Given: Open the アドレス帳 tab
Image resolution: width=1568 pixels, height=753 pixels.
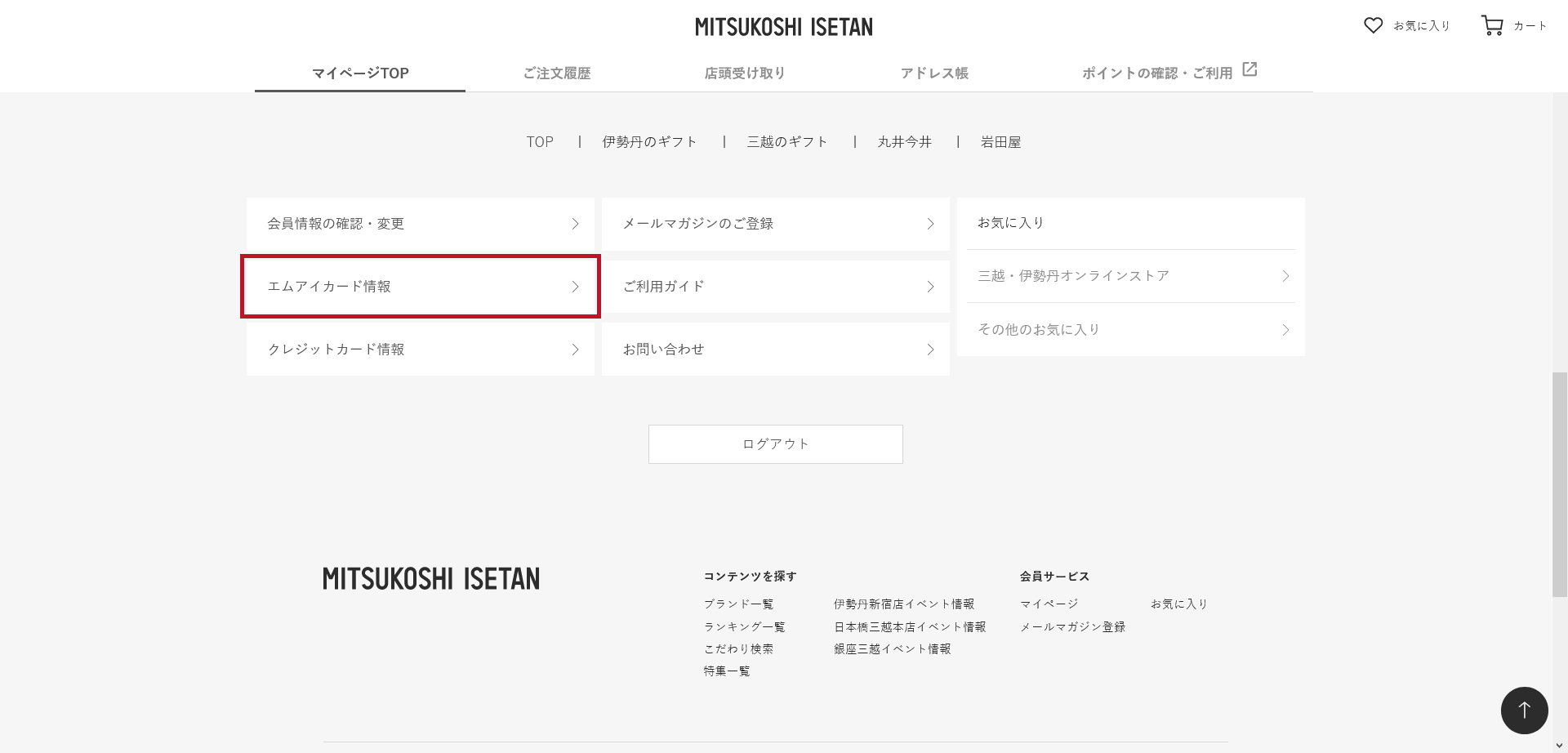Looking at the screenshot, I should coord(934,73).
